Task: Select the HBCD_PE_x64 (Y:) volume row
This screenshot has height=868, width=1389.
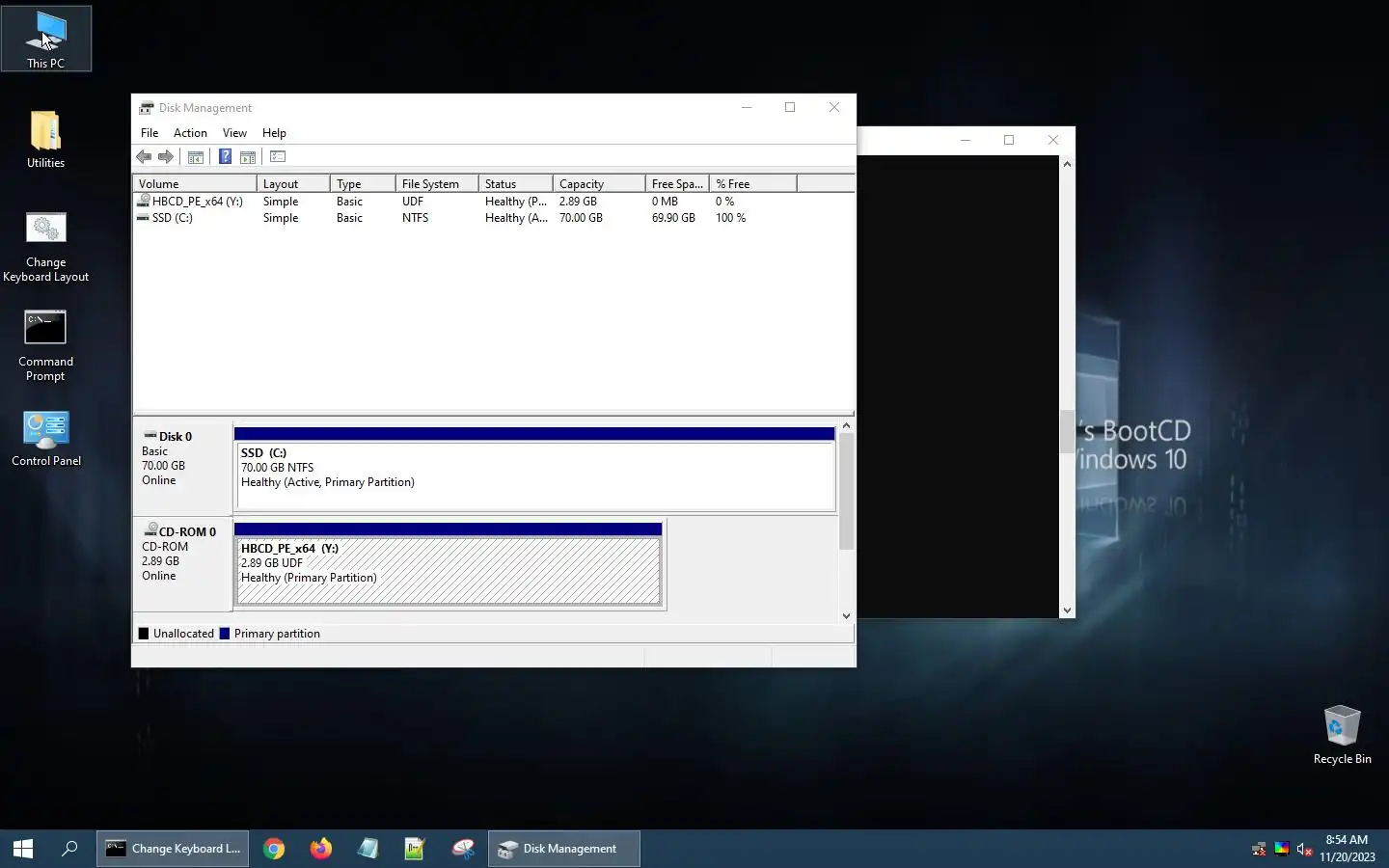Action: click(493, 202)
